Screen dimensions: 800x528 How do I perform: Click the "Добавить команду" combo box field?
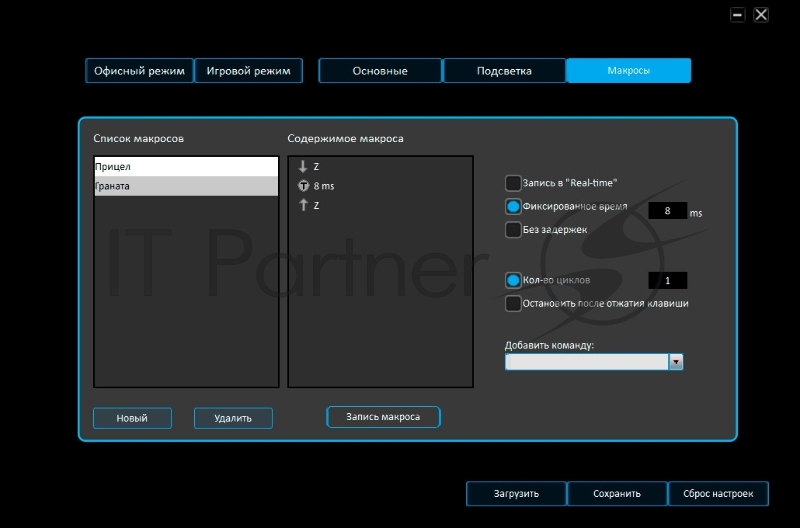(x=587, y=362)
